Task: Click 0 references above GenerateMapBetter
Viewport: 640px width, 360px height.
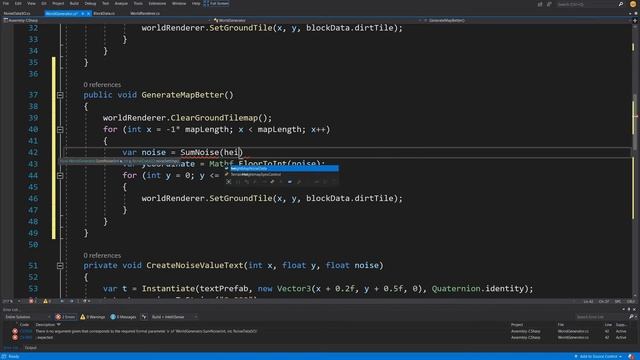Action: 102,85
